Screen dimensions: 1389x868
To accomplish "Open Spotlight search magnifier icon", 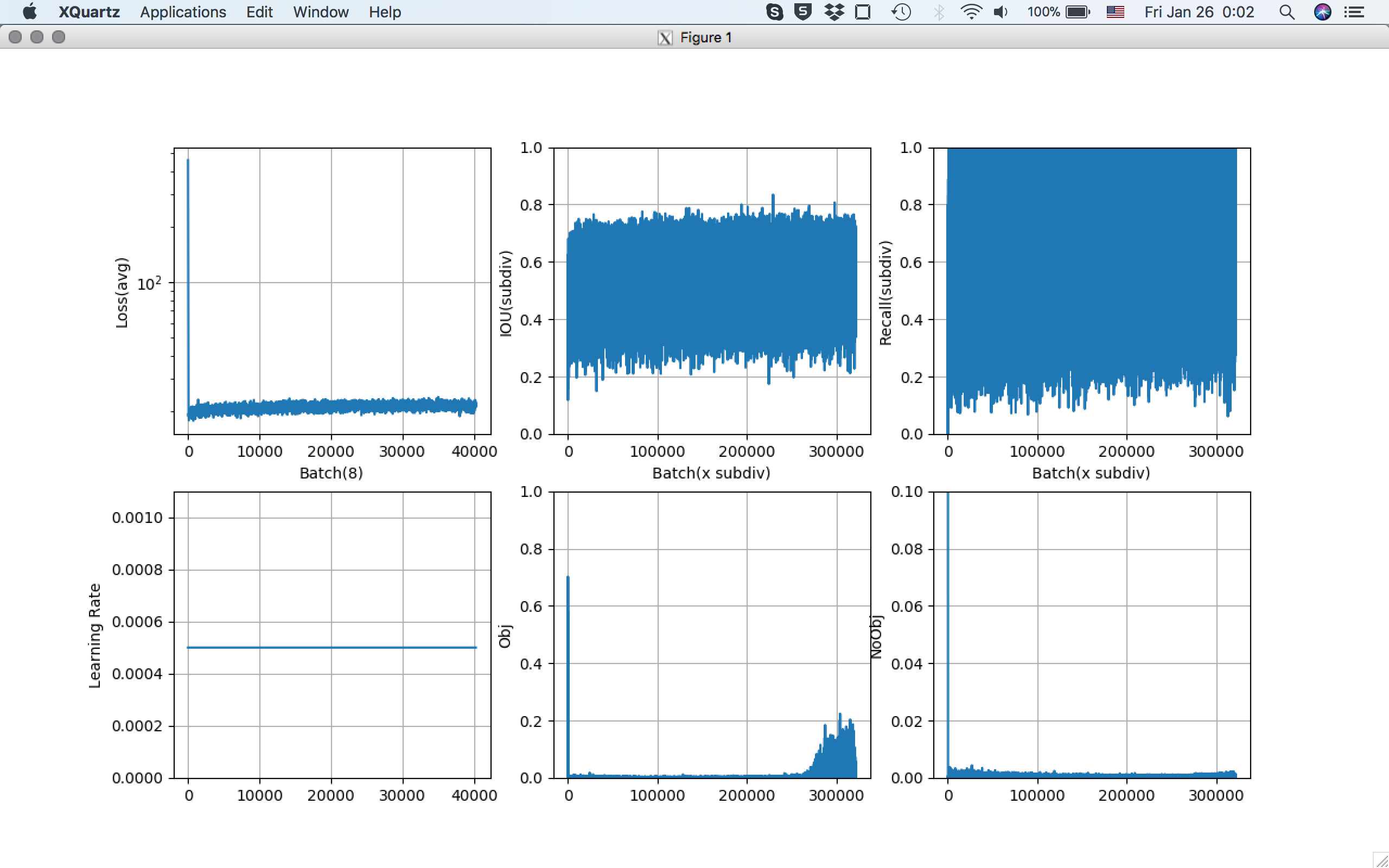I will 1287,12.
